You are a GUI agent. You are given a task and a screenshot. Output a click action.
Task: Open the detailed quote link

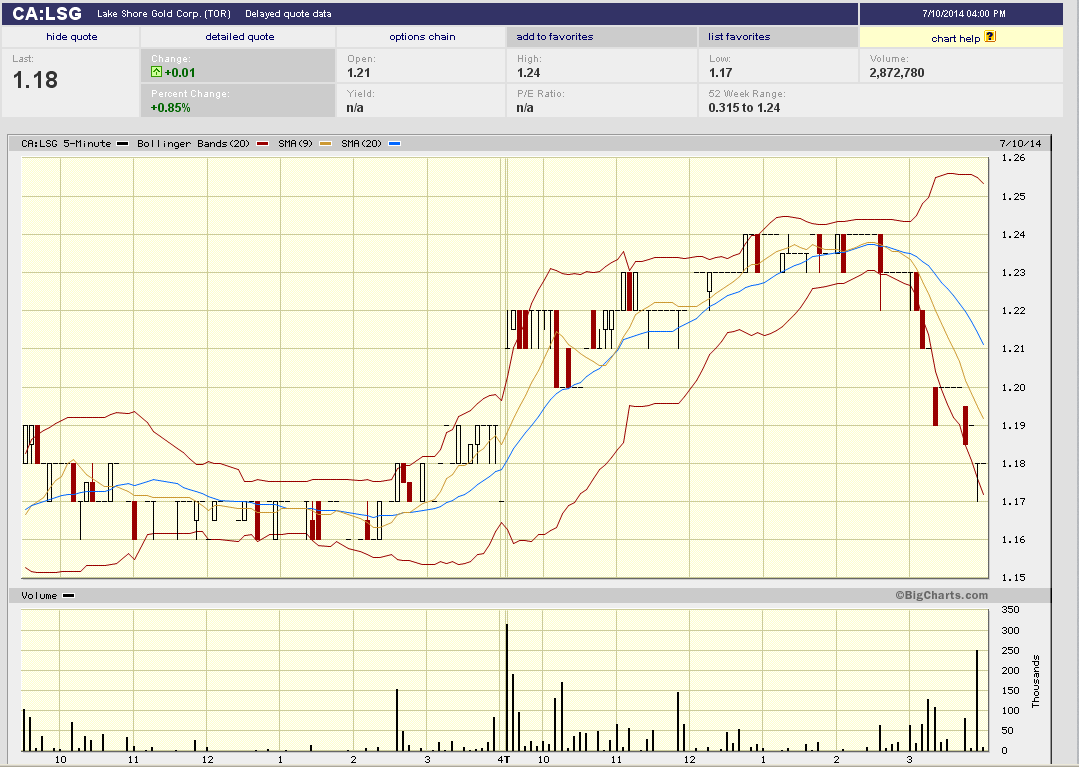pos(239,36)
